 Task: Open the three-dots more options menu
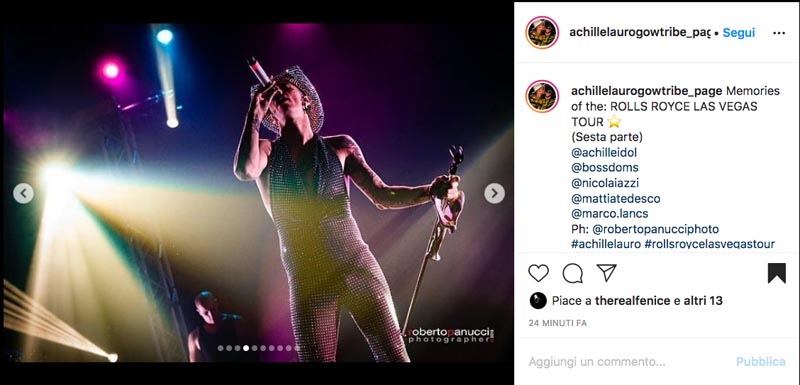(x=779, y=33)
